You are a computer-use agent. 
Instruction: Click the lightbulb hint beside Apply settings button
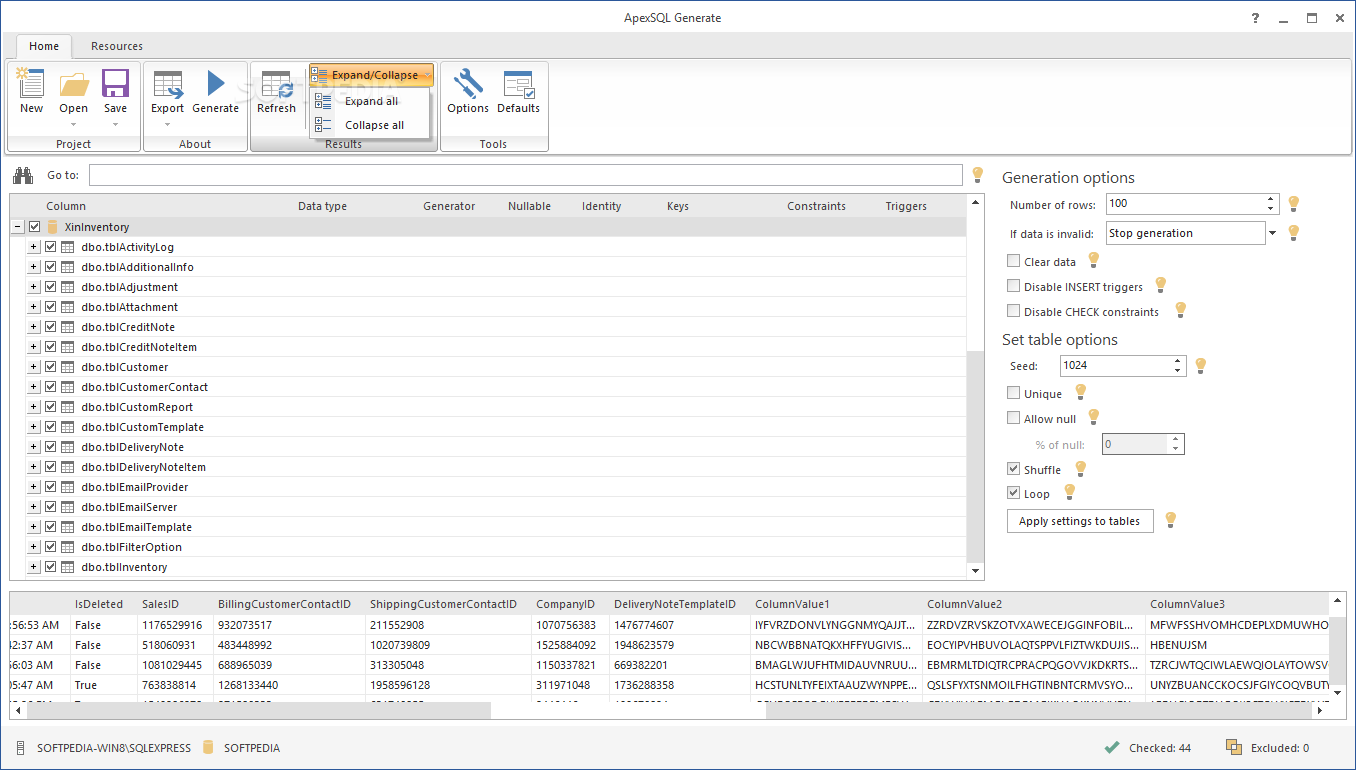point(1171,520)
